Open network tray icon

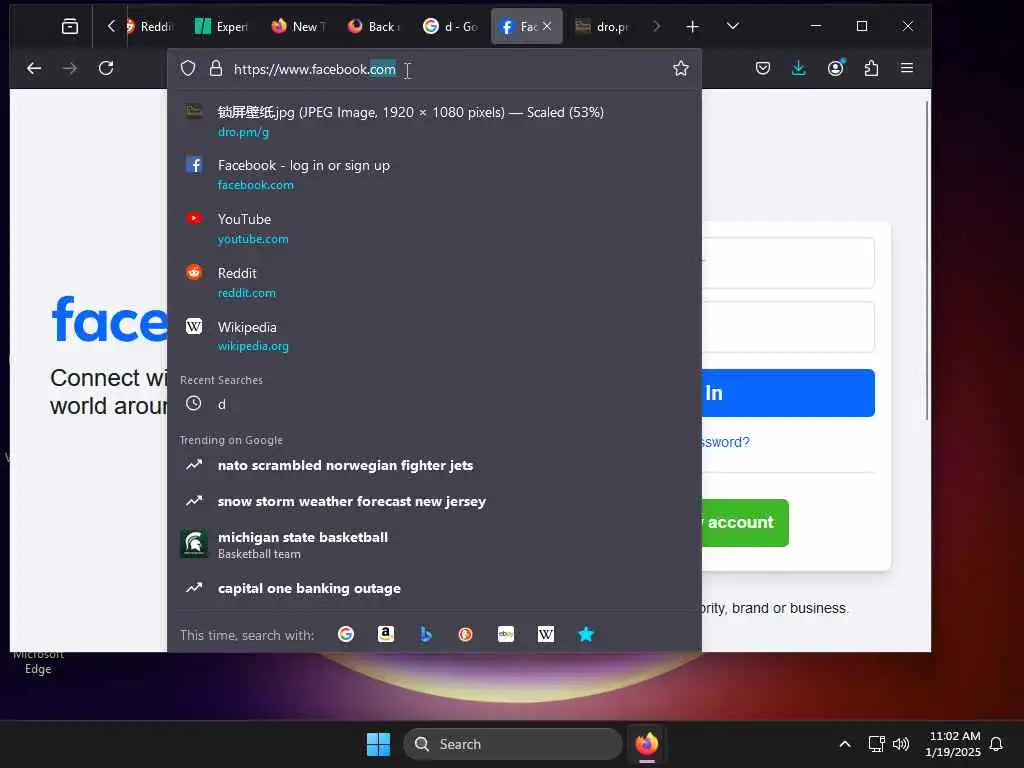click(876, 744)
